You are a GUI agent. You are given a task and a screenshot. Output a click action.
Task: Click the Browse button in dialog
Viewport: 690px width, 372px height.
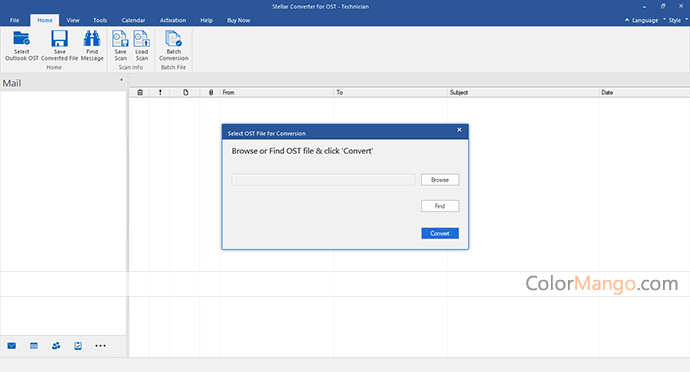point(440,180)
